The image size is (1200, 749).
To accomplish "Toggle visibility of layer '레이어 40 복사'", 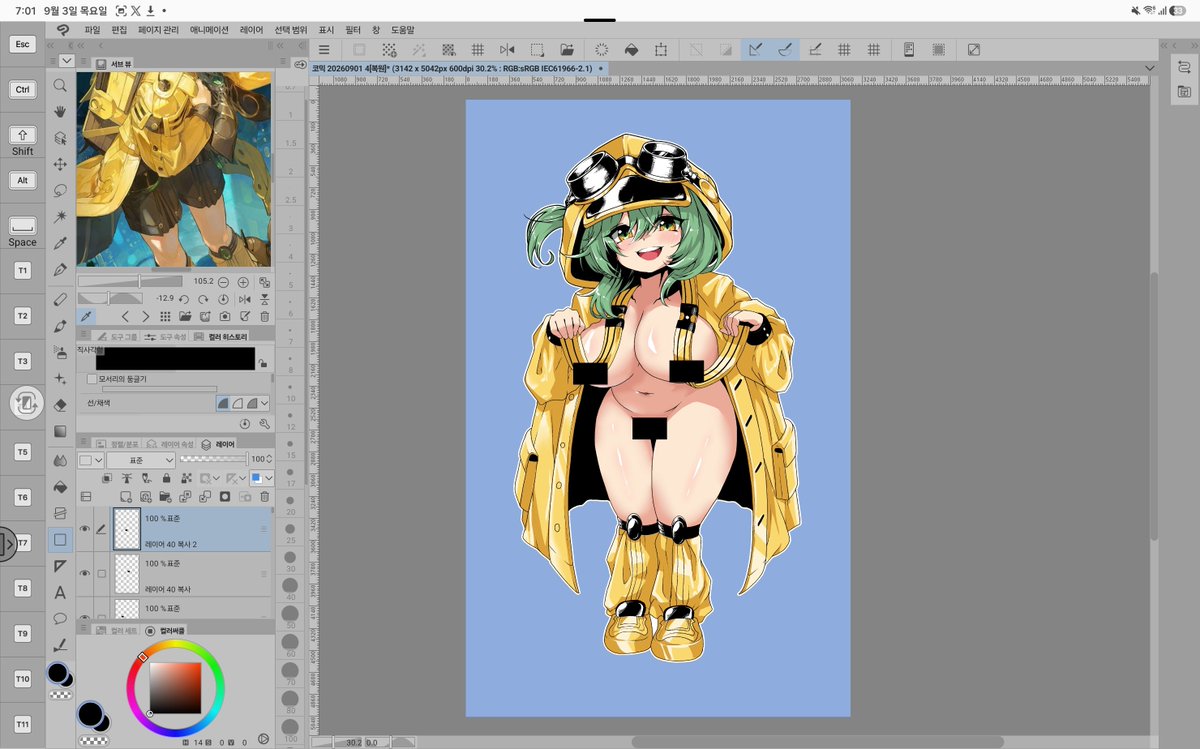I will click(85, 574).
